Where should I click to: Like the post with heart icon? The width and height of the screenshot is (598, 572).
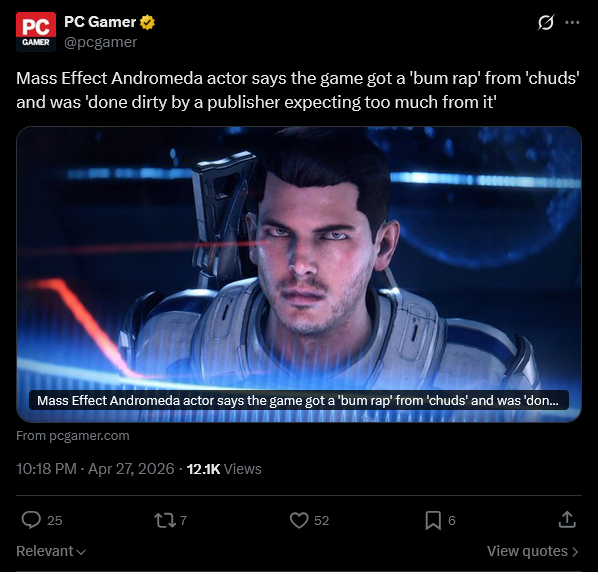point(299,520)
